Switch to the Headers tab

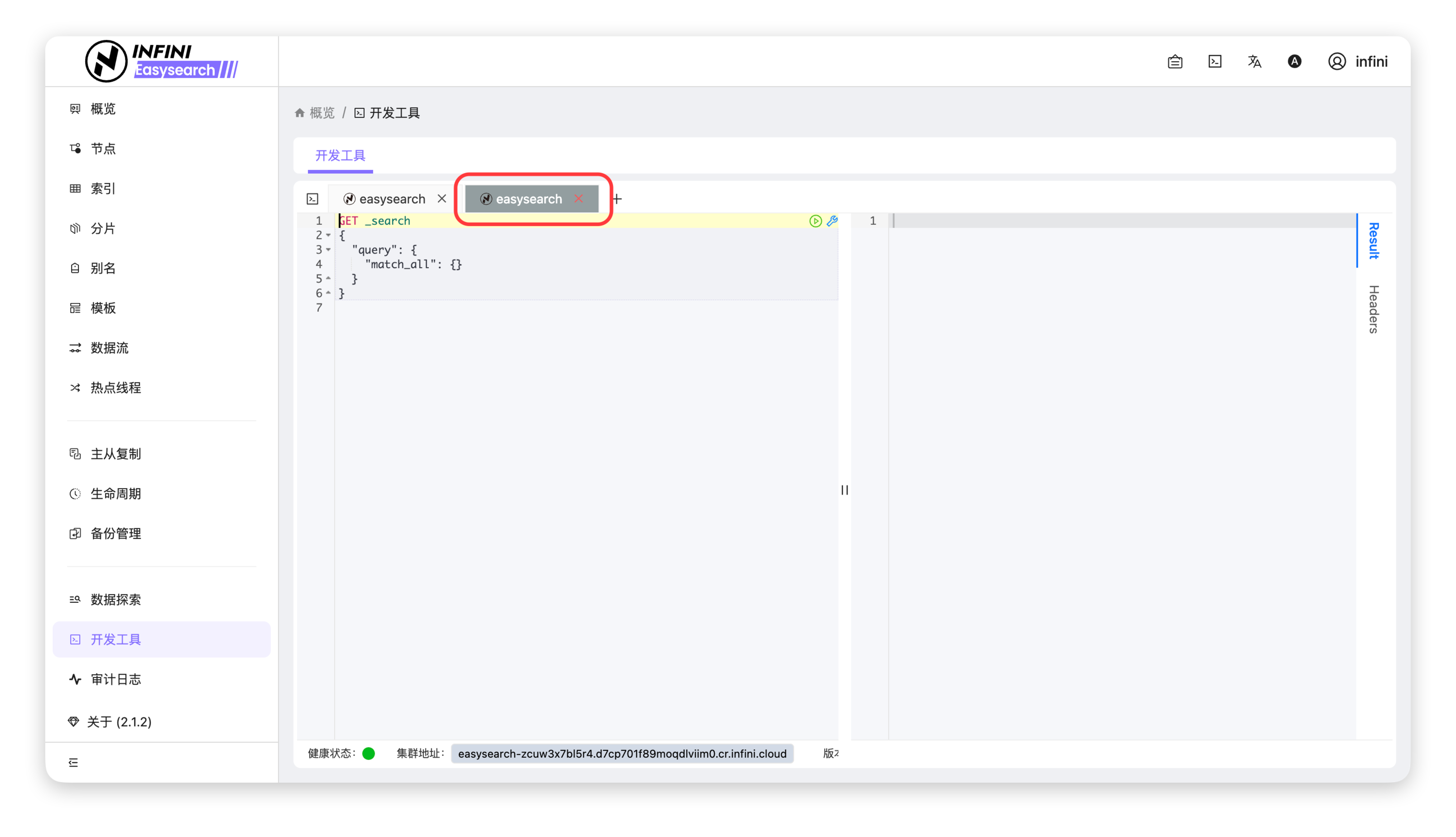[1373, 309]
